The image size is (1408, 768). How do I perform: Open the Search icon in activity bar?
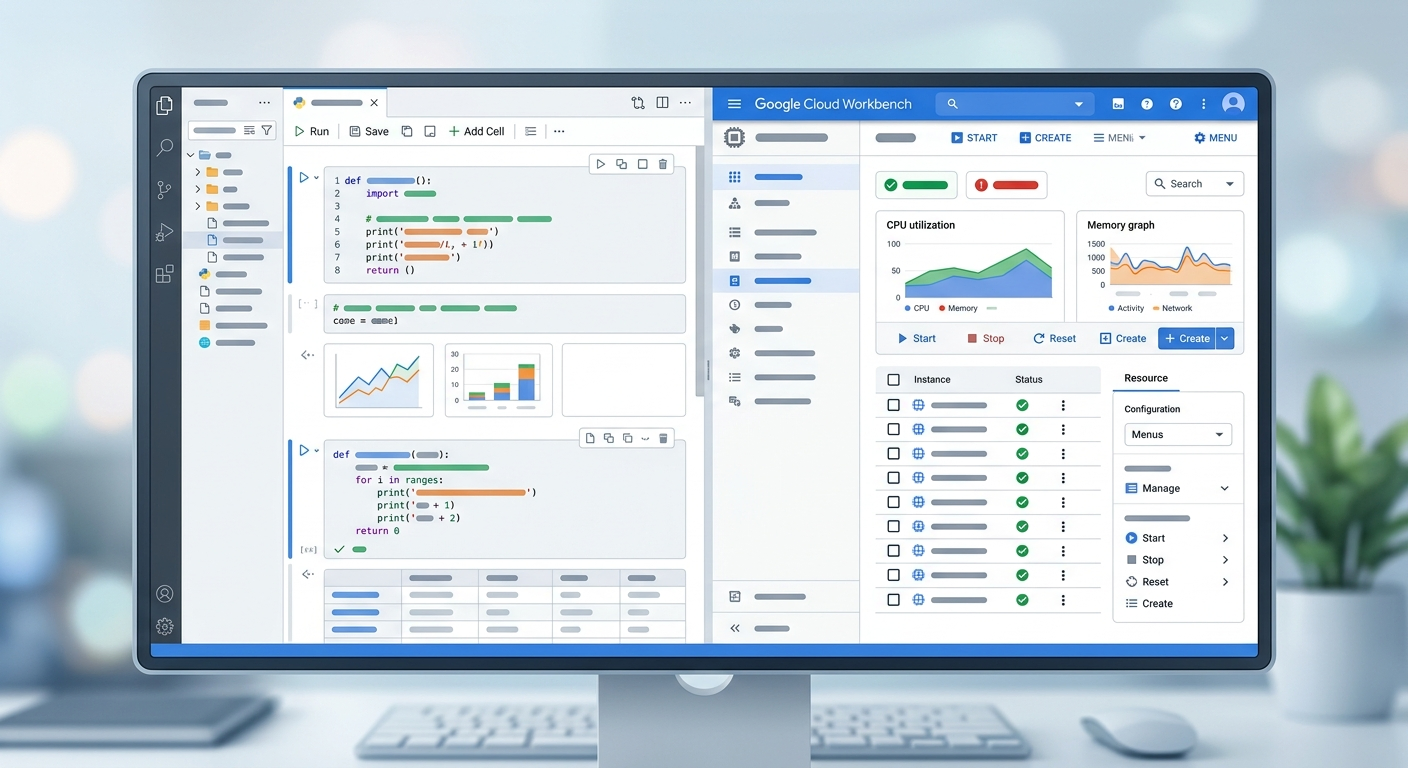[164, 148]
